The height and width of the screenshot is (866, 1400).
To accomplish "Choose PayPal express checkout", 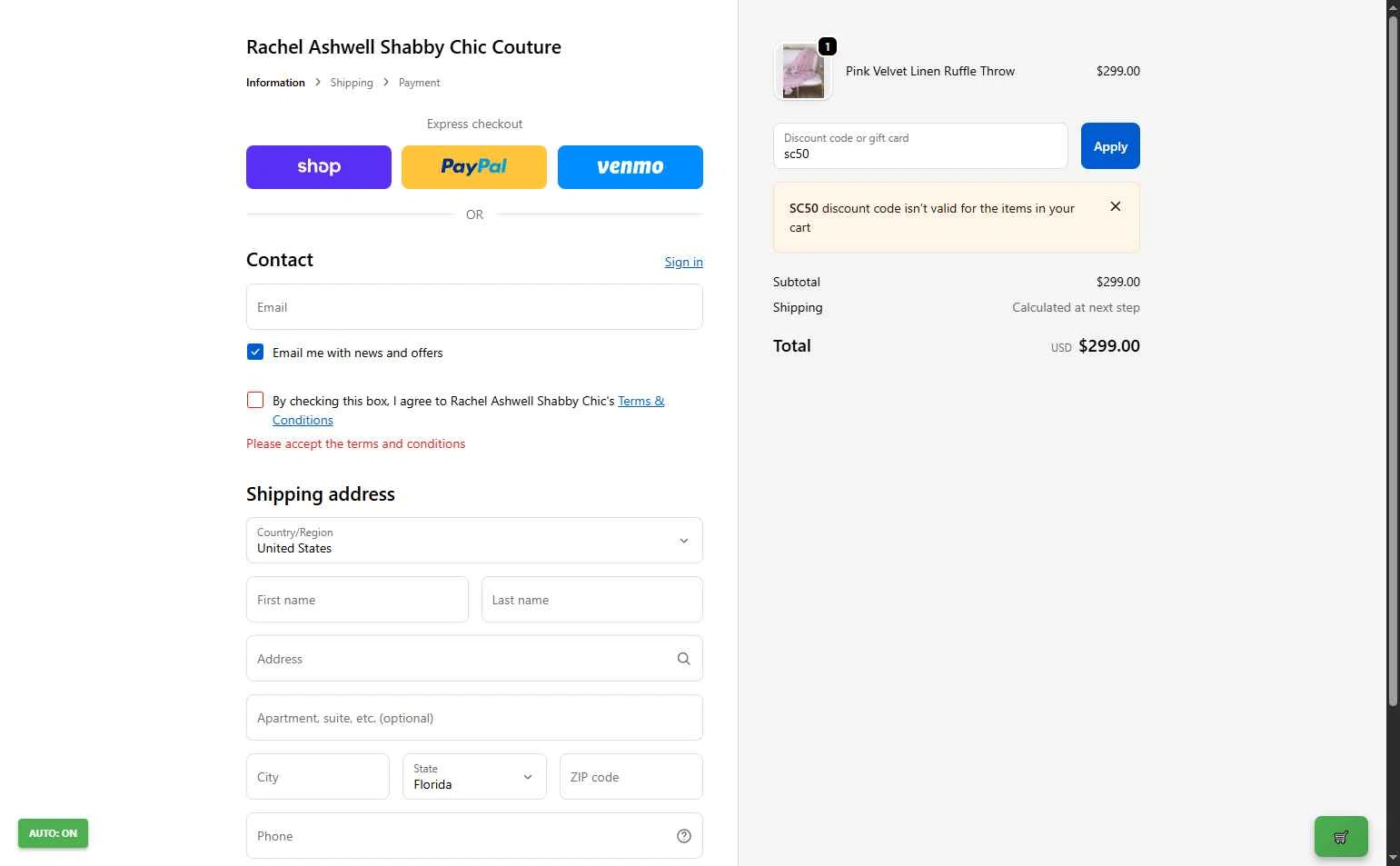I will (x=474, y=167).
